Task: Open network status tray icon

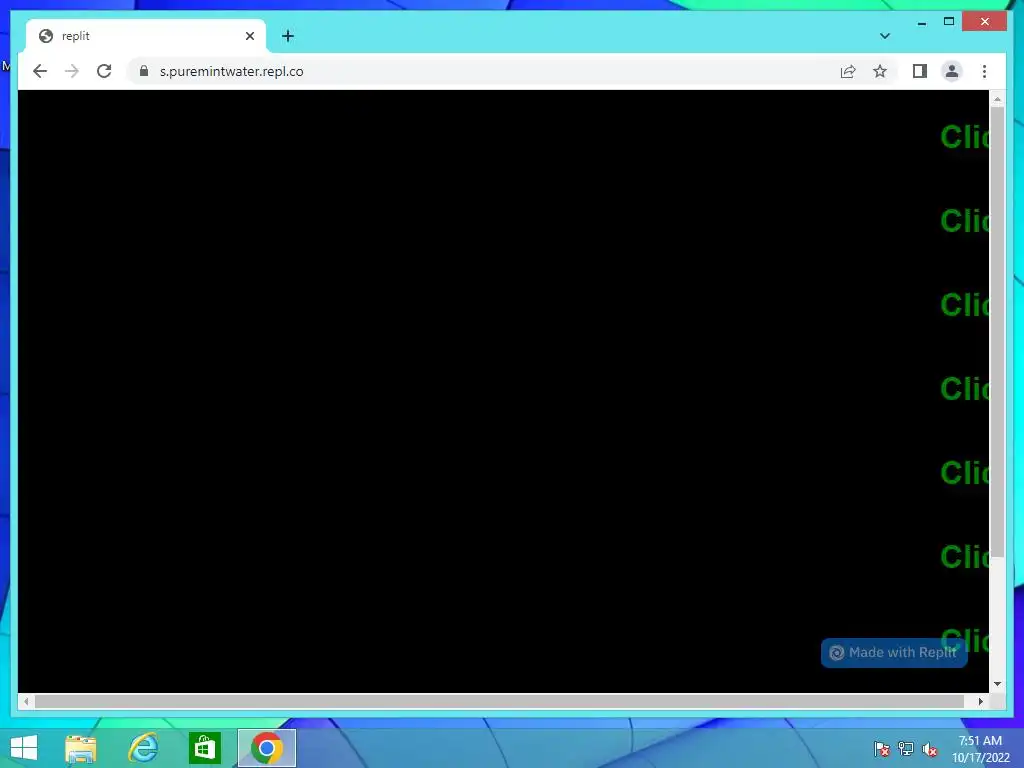Action: 906,749
